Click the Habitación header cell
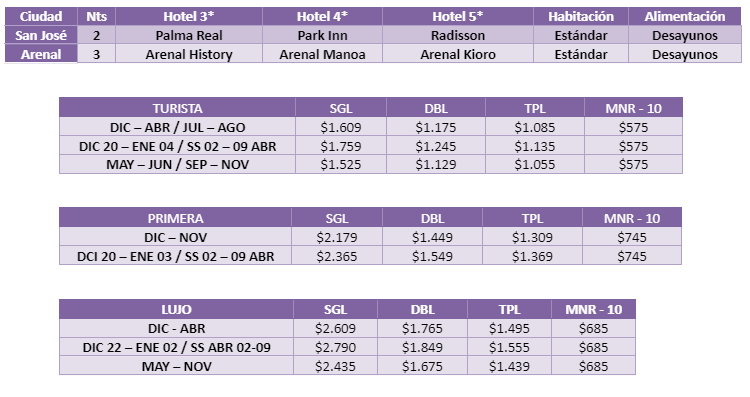 click(x=581, y=16)
